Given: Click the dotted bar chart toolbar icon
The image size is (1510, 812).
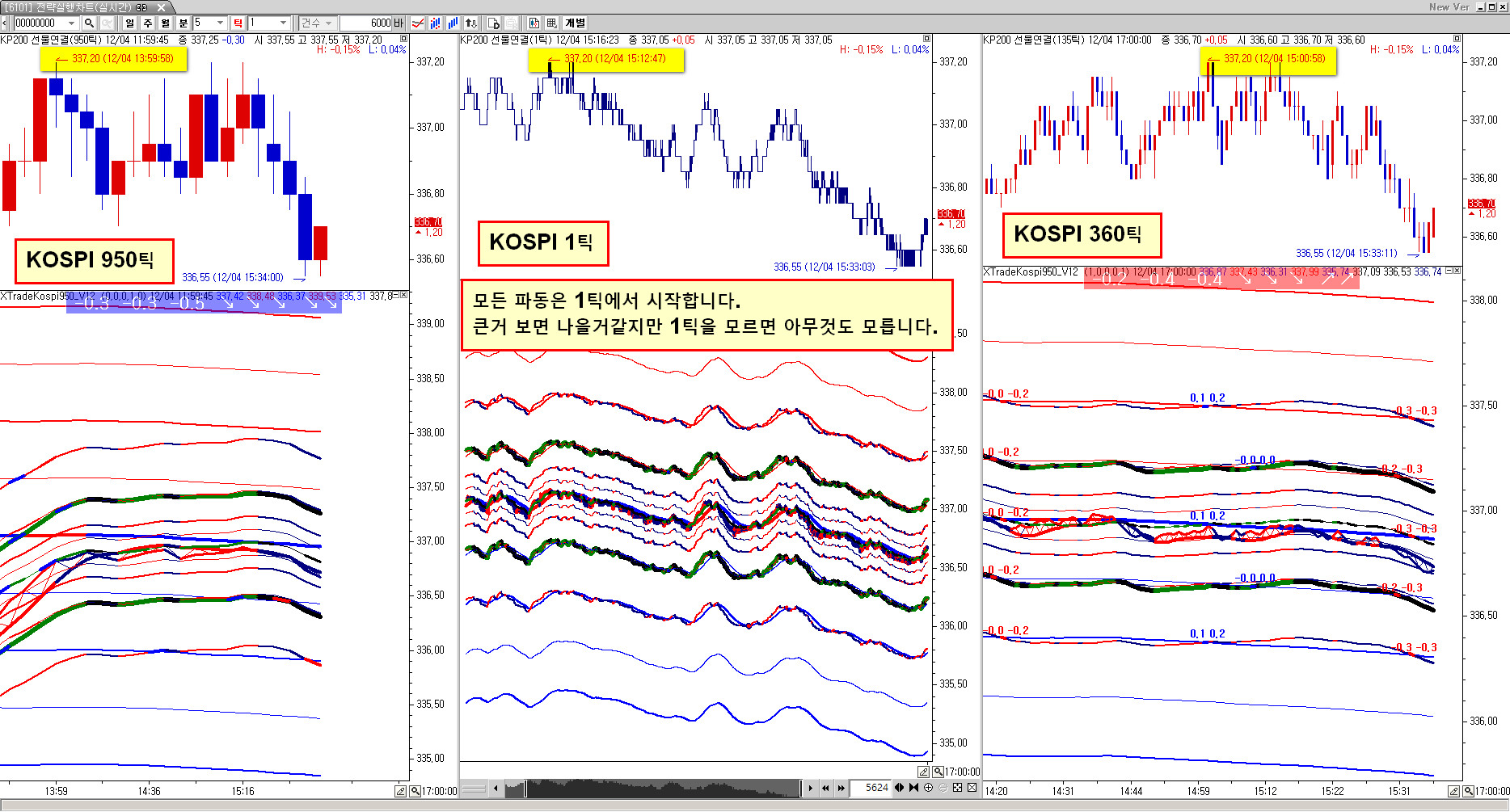Looking at the screenshot, I should (x=436, y=23).
